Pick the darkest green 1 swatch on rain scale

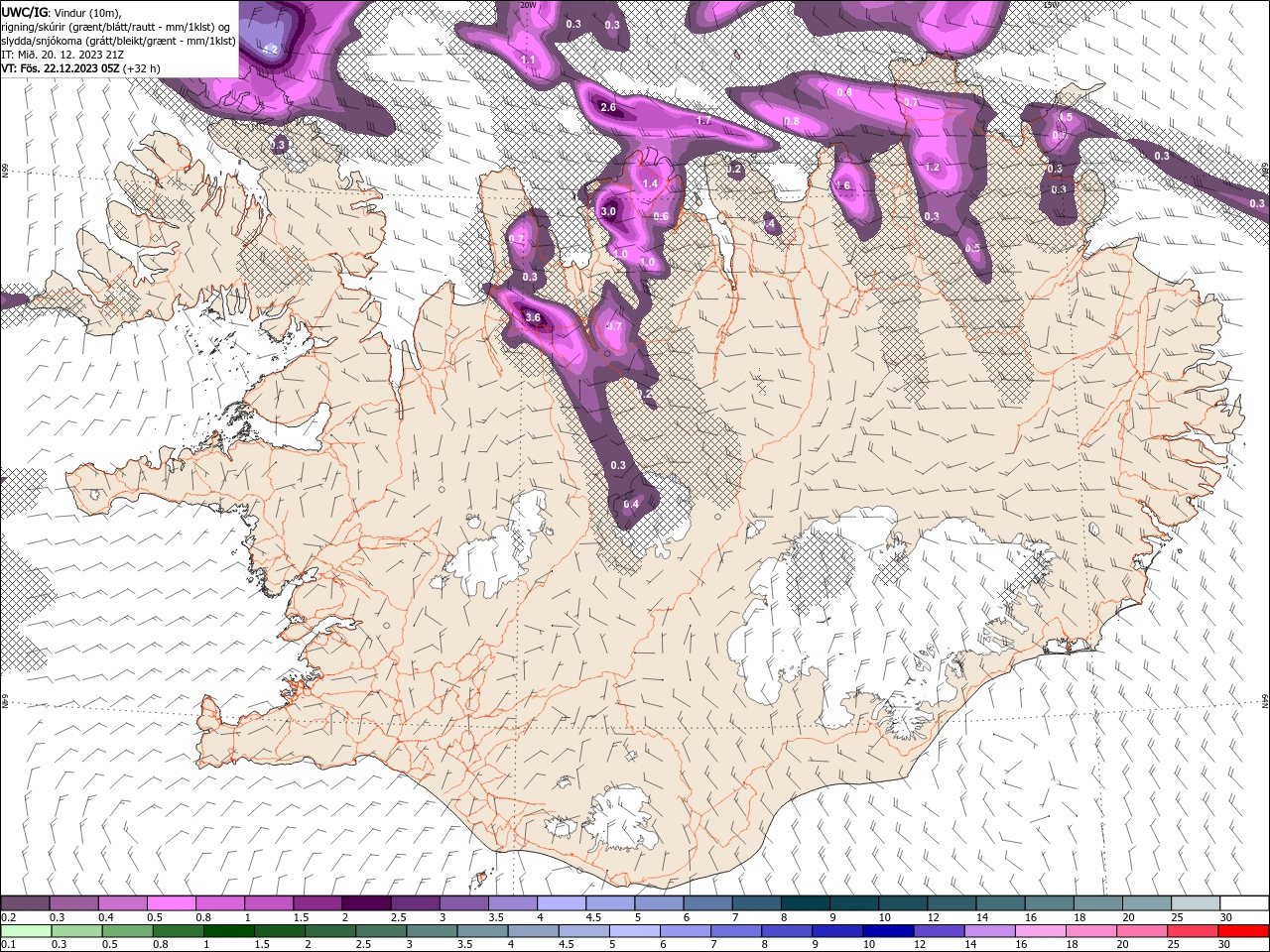[229, 931]
